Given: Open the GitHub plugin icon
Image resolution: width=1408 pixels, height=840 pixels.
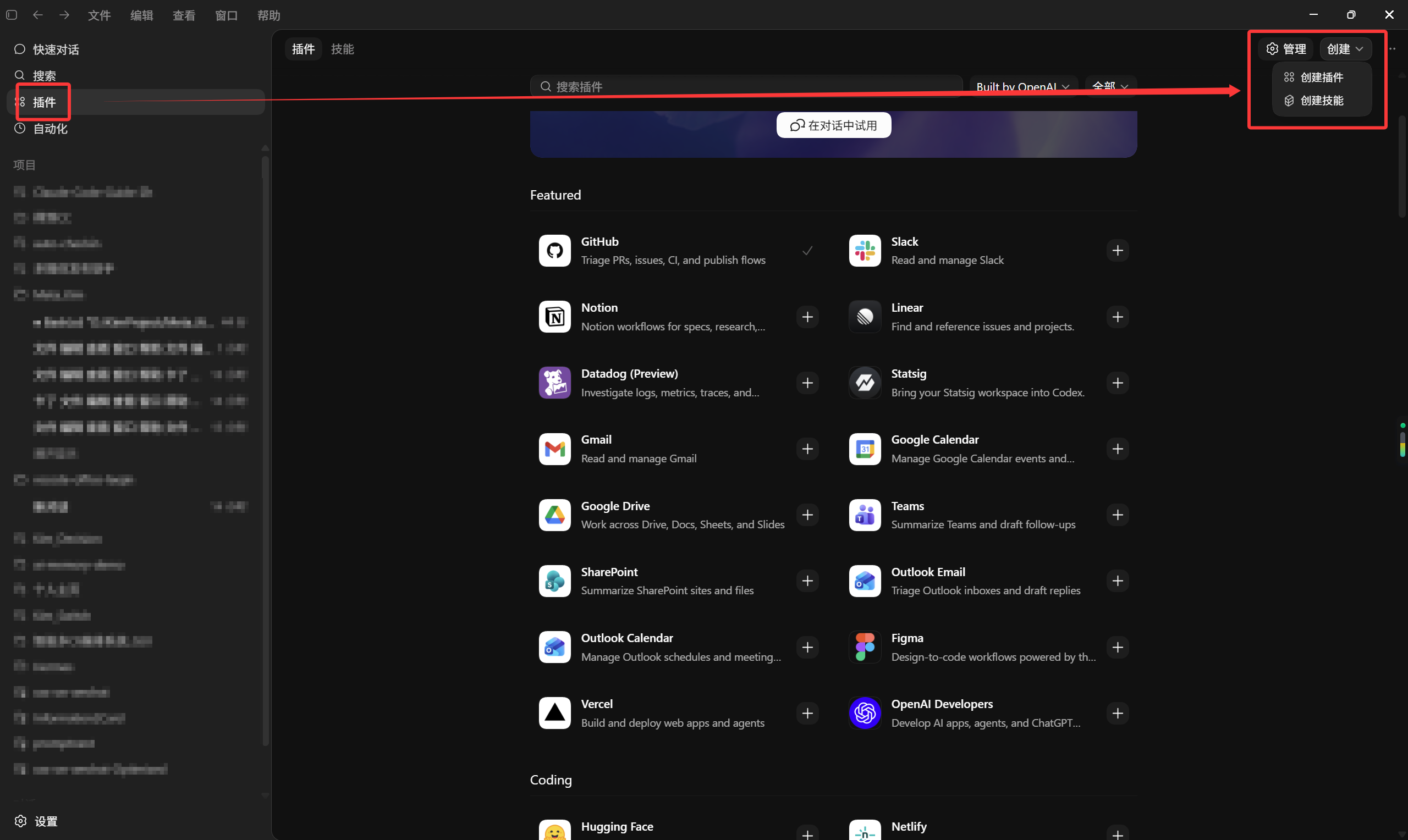Looking at the screenshot, I should tap(554, 250).
